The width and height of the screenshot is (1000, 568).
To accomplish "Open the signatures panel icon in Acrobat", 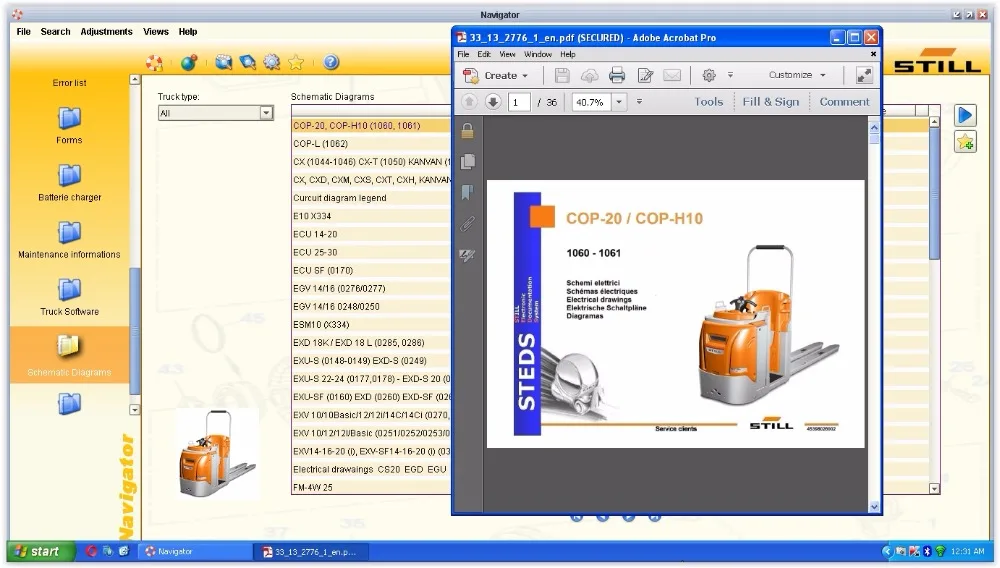I will [x=467, y=255].
